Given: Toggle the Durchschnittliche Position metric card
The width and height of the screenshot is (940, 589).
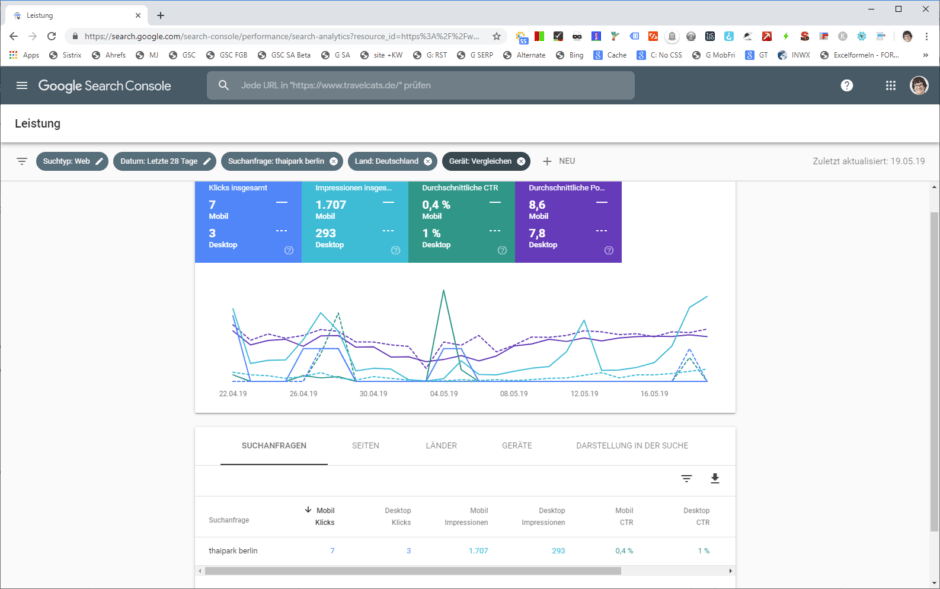Looking at the screenshot, I should click(568, 222).
